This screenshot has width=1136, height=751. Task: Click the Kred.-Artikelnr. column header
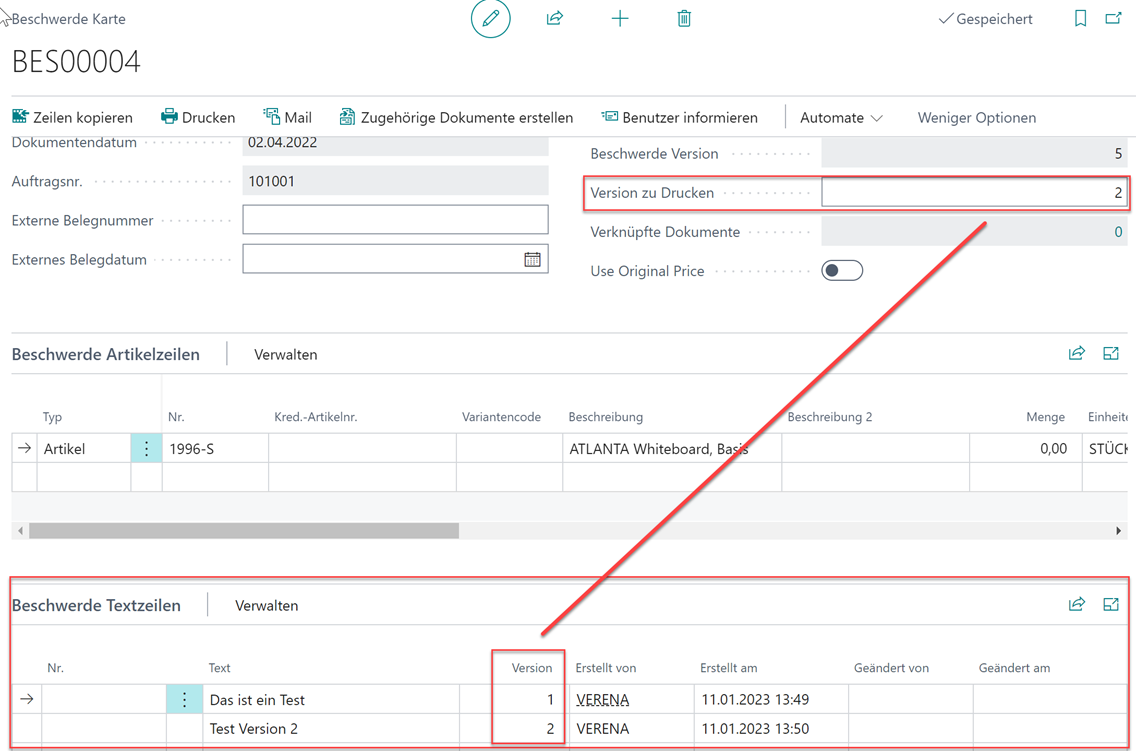(x=316, y=417)
